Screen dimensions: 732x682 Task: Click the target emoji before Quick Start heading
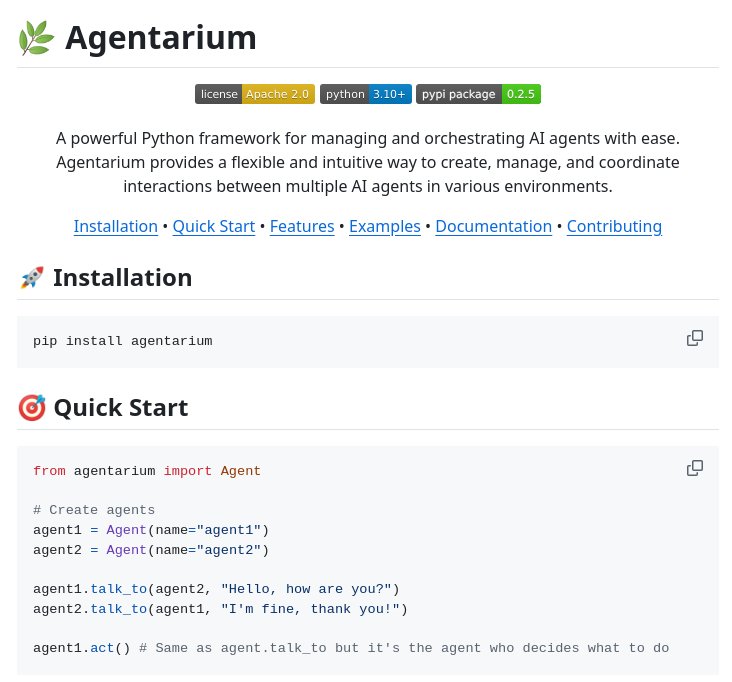click(x=31, y=408)
